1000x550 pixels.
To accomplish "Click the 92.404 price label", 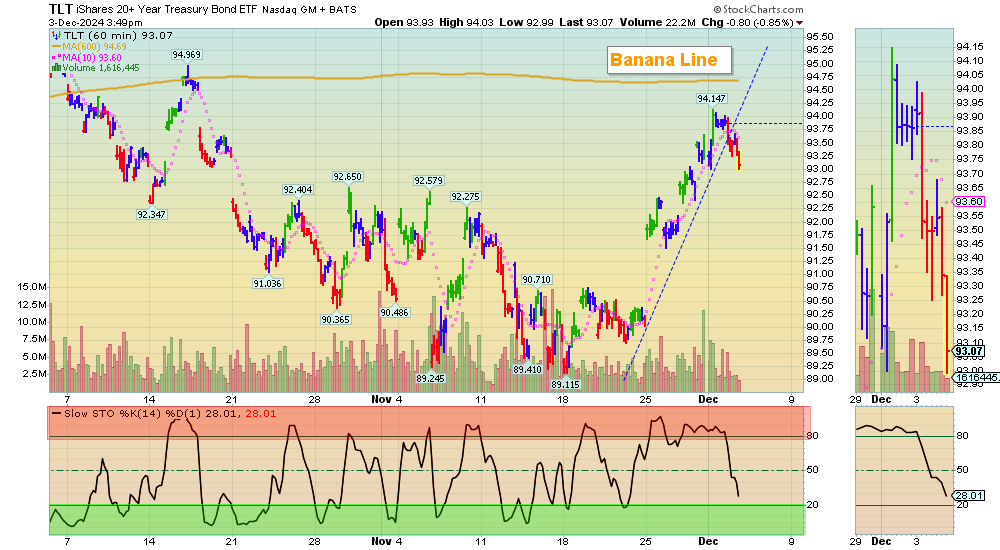I will click(x=298, y=190).
